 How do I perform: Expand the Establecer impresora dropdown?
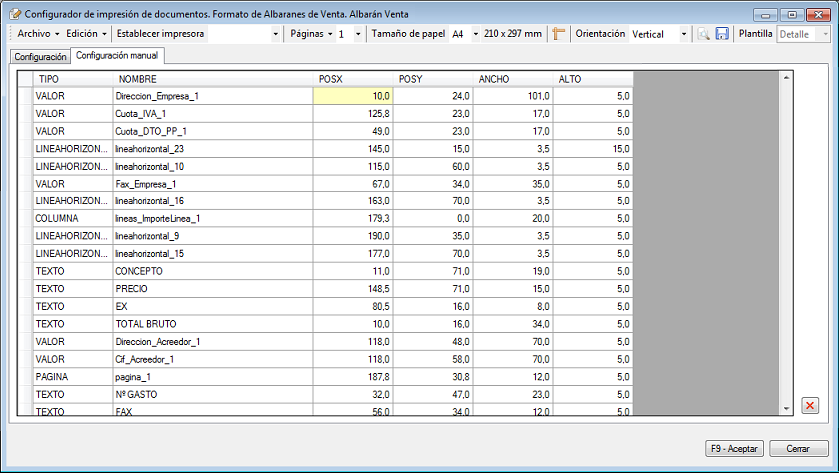point(277,34)
